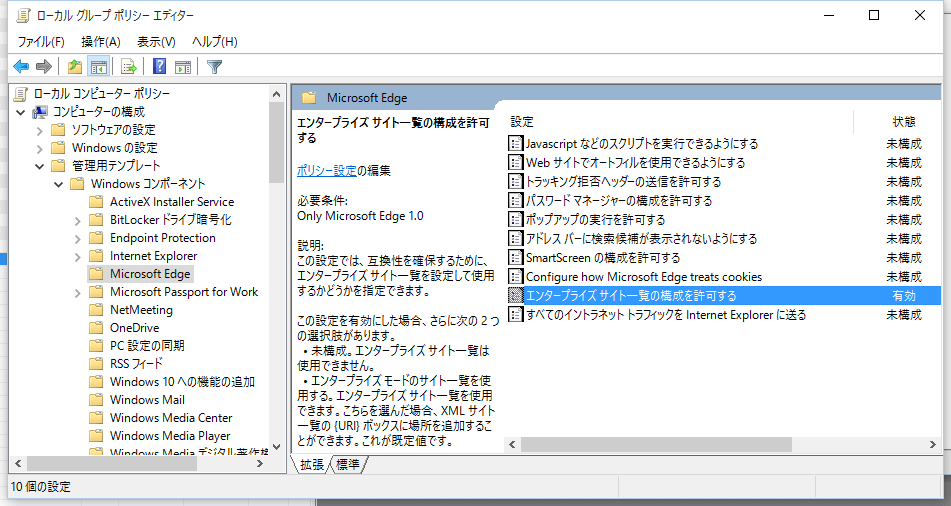The height and width of the screenshot is (506, 951).
Task: Select アドレス バーに検索候補 setting row
Action: click(723, 238)
